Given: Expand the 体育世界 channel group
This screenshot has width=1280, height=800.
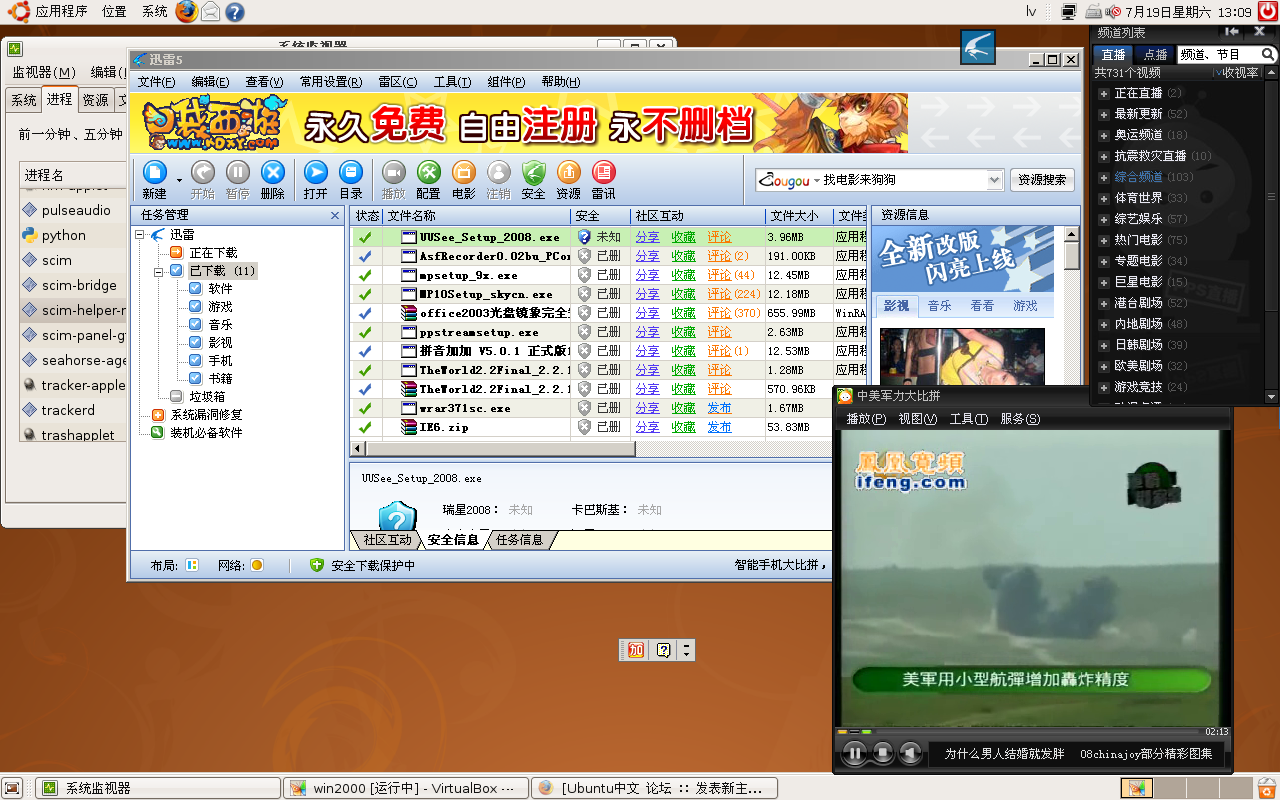Looking at the screenshot, I should 1104,198.
